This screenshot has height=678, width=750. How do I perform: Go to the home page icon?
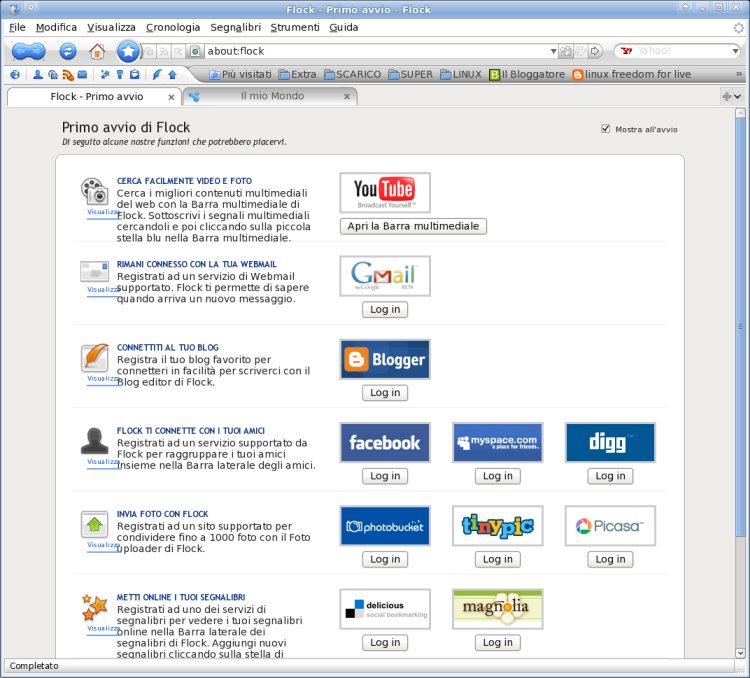tap(97, 51)
